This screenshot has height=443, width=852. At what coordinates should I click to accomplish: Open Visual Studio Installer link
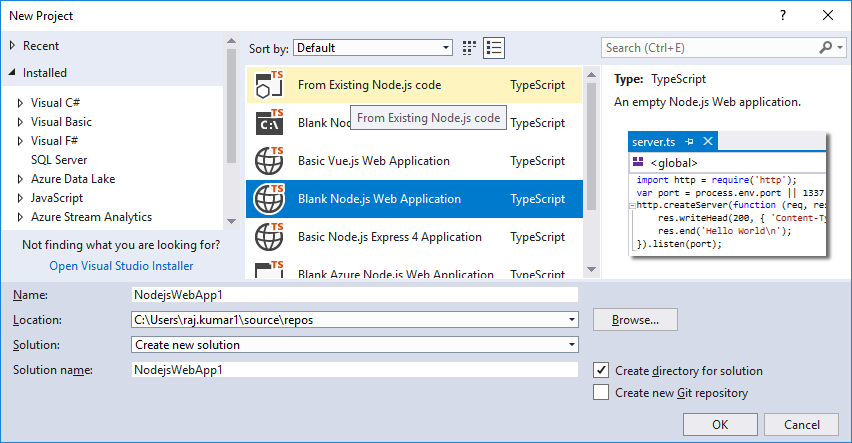pyautogui.click(x=121, y=266)
